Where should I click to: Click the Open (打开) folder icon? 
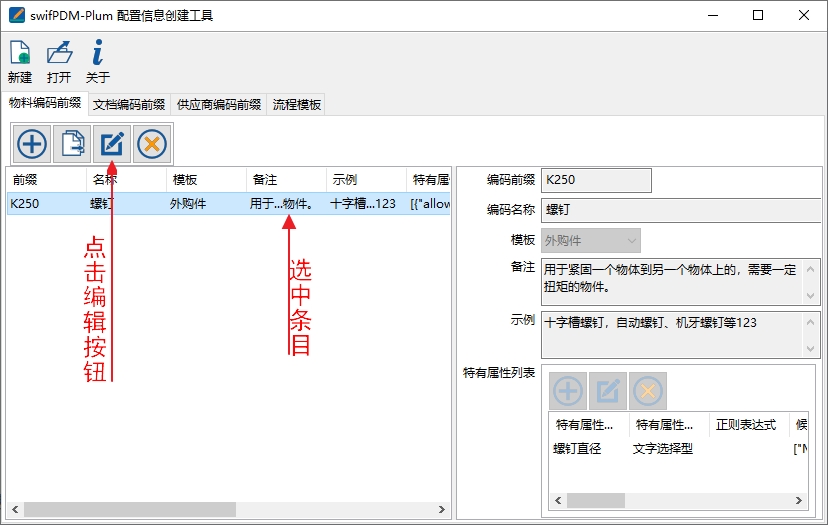tap(59, 54)
